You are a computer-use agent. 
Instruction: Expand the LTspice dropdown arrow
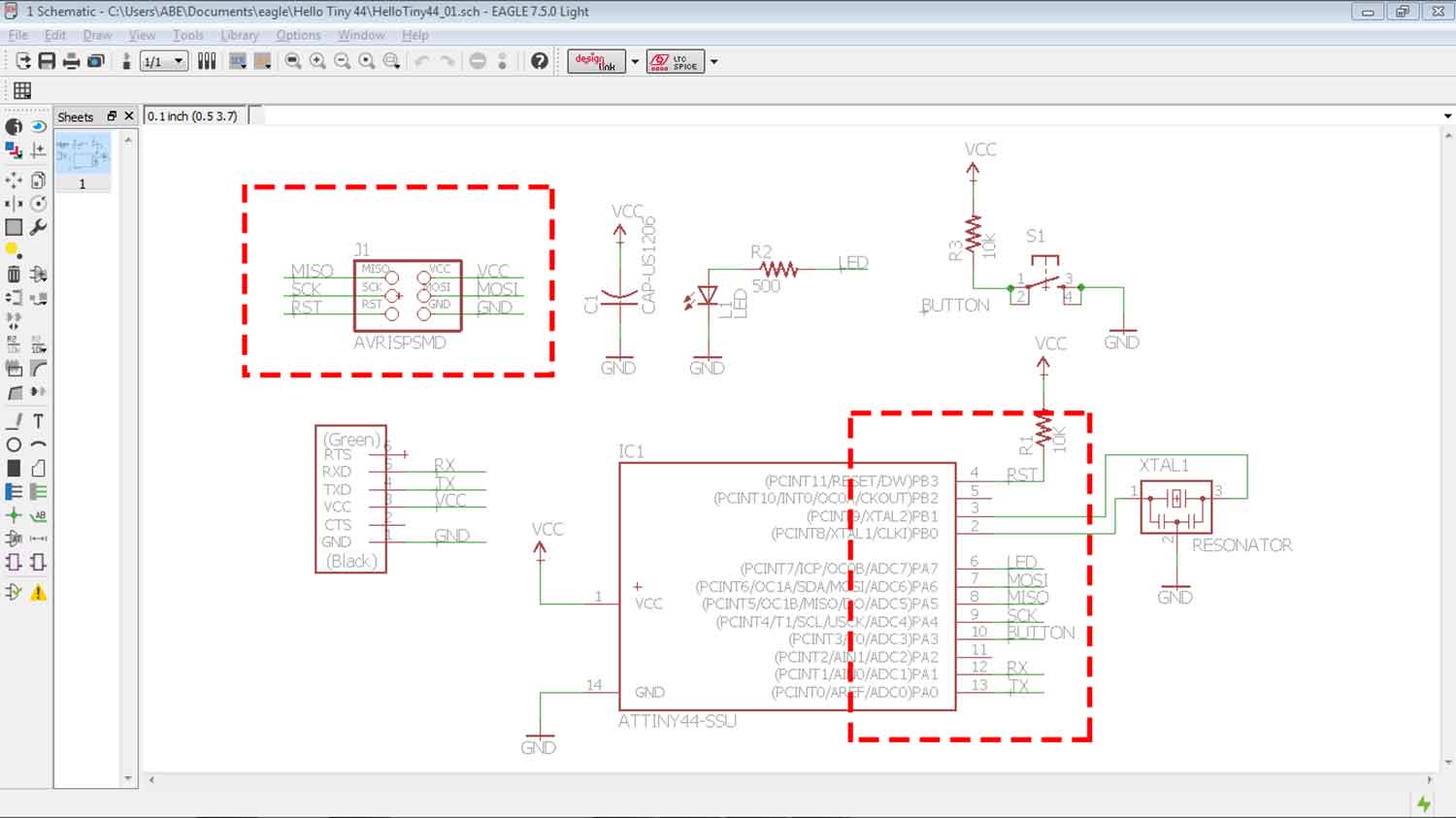click(713, 61)
